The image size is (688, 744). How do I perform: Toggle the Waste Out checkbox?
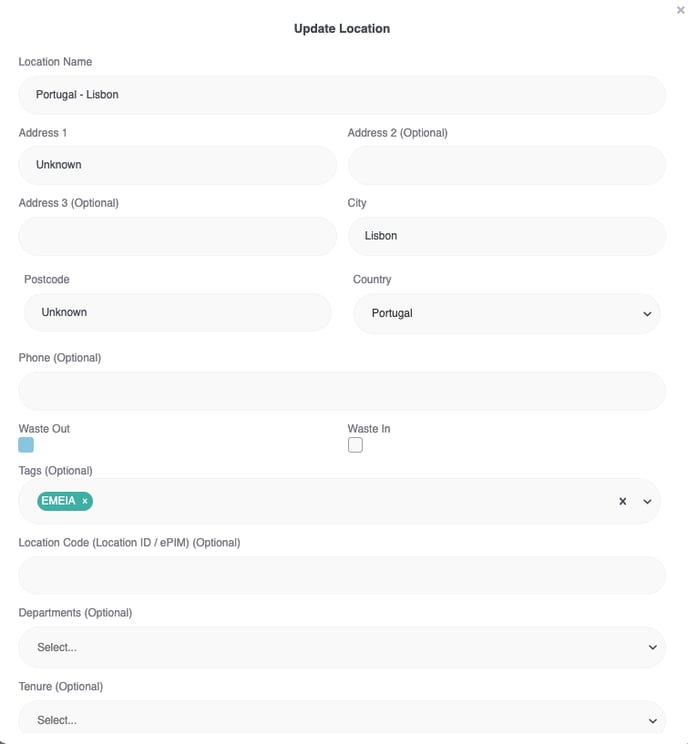point(26,445)
